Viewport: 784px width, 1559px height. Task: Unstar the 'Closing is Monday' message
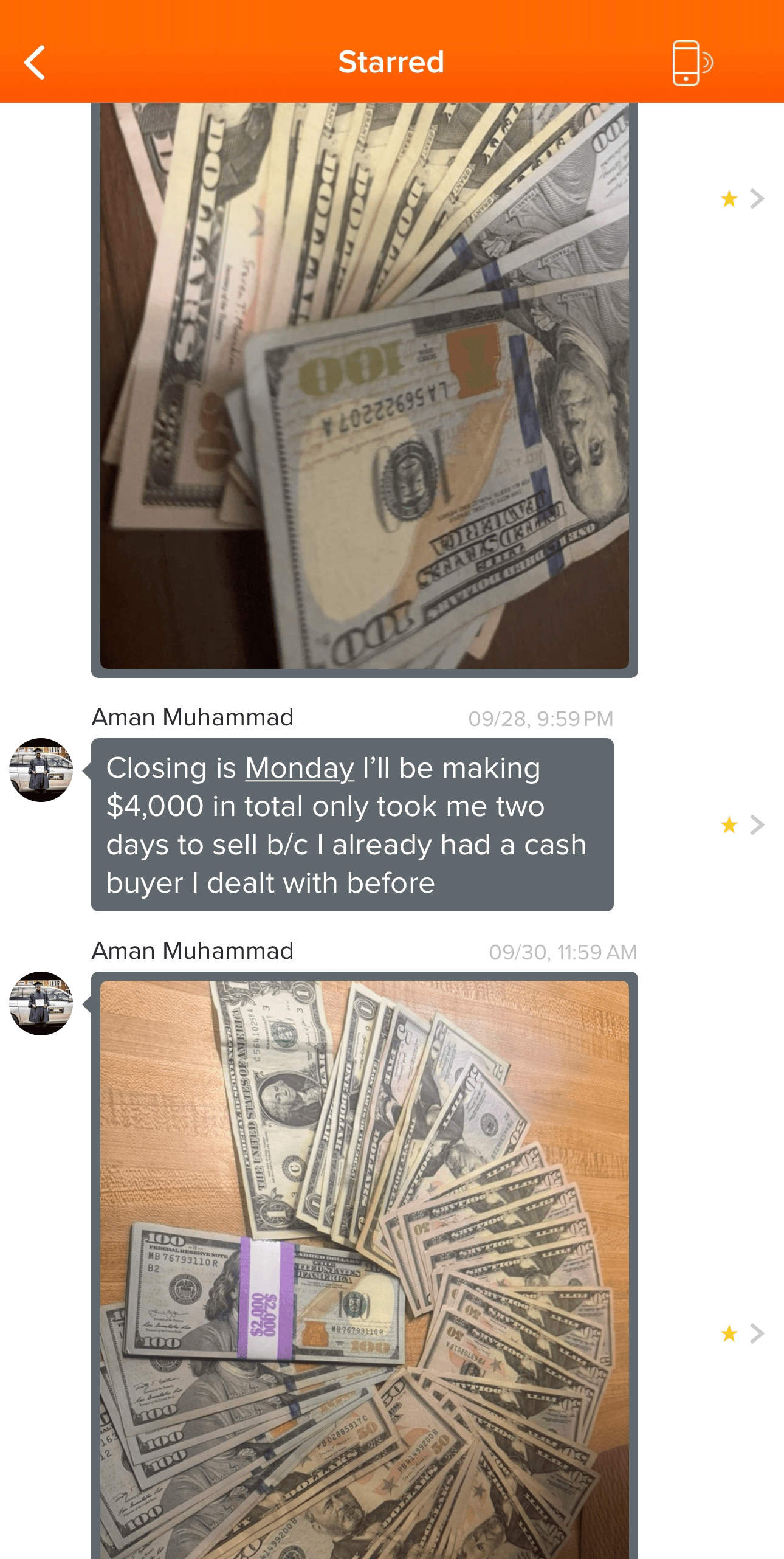729,825
